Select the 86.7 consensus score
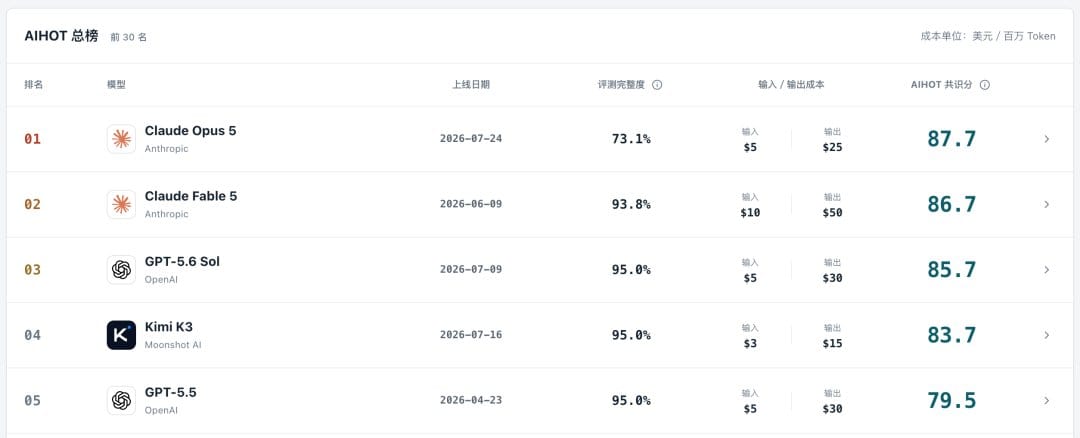This screenshot has width=1080, height=438. coord(951,205)
